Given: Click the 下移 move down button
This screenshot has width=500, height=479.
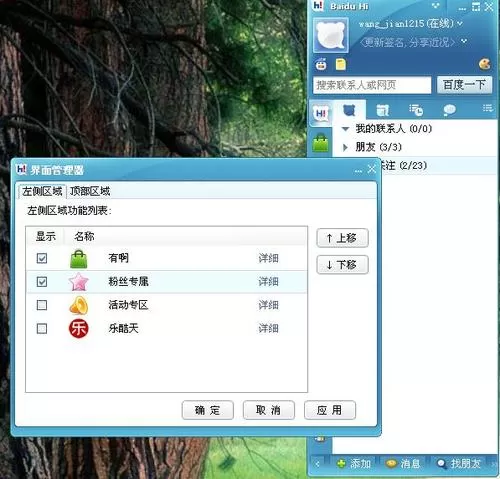Looking at the screenshot, I should point(342,265).
